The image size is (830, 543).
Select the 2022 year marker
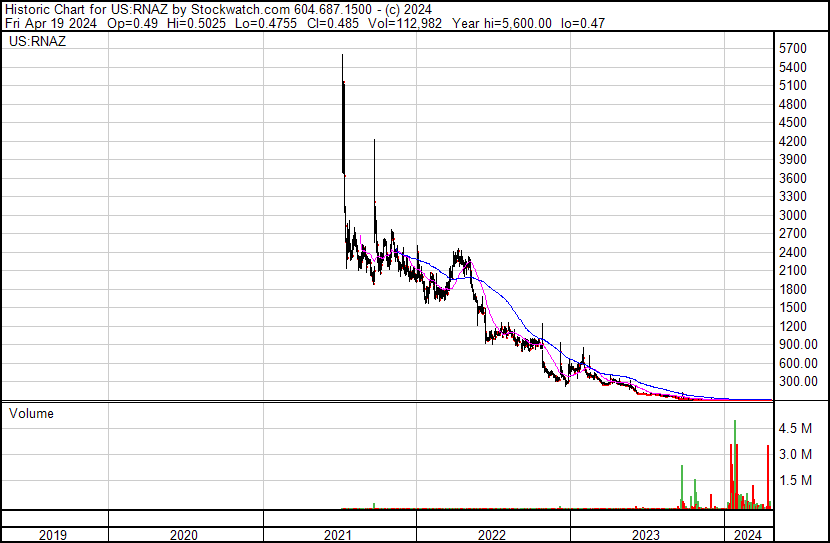492,535
